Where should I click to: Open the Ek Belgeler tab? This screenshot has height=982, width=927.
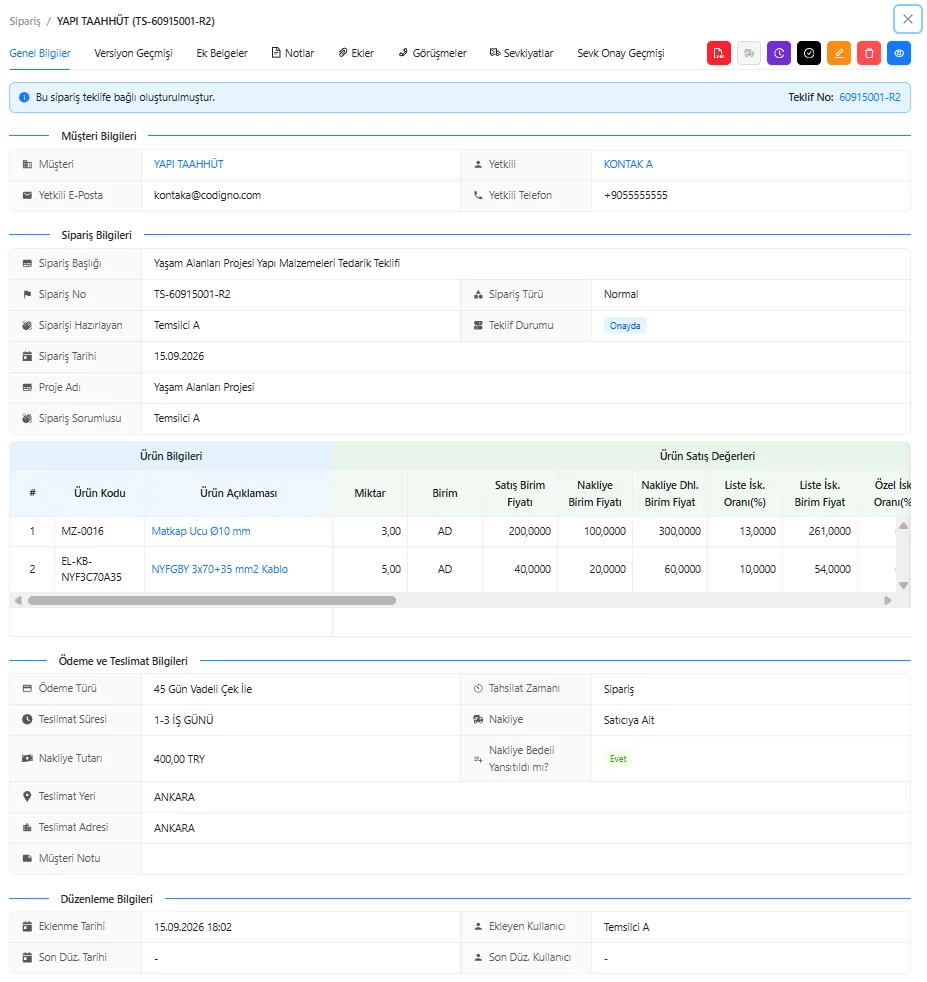pos(222,53)
